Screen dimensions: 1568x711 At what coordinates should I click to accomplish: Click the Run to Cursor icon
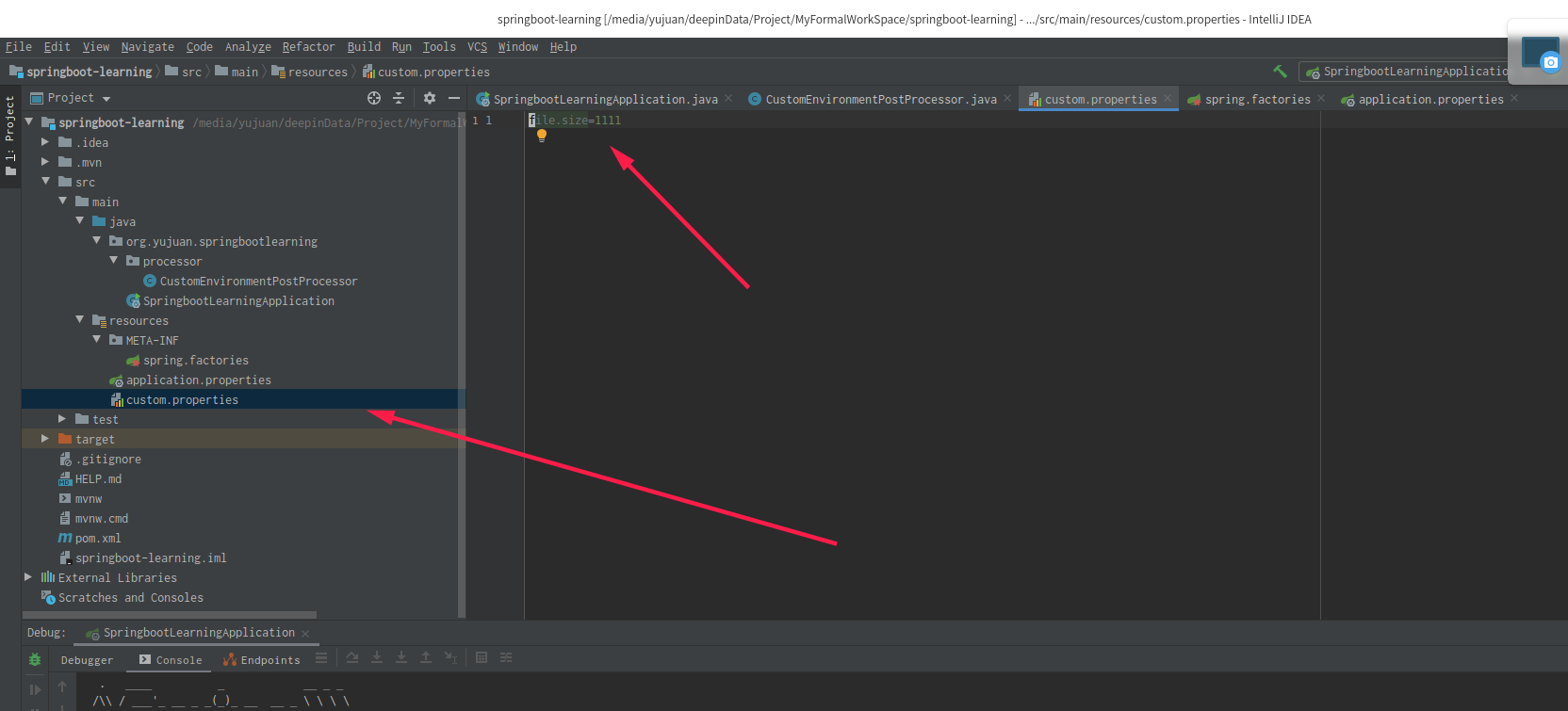(x=450, y=657)
